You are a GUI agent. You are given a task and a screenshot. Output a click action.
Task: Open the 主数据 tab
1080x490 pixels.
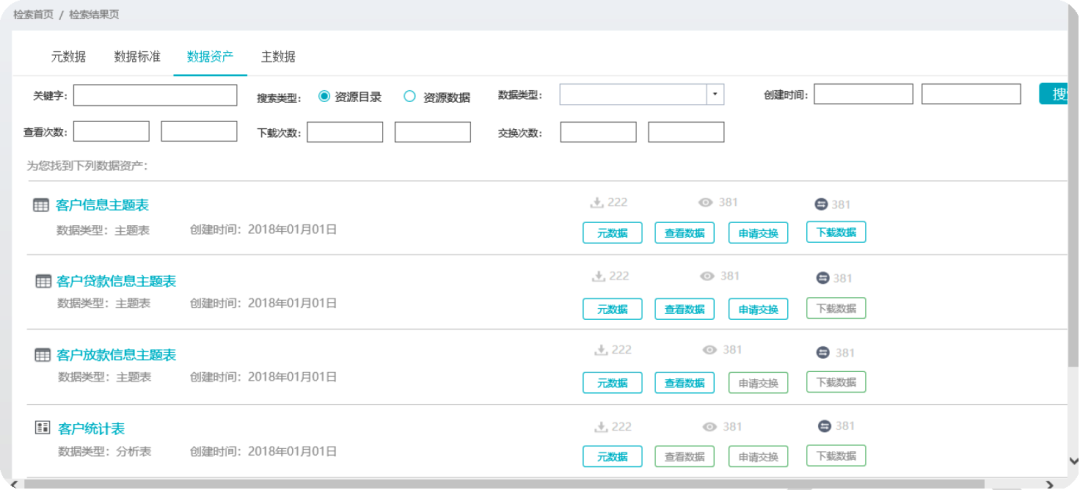point(278,57)
